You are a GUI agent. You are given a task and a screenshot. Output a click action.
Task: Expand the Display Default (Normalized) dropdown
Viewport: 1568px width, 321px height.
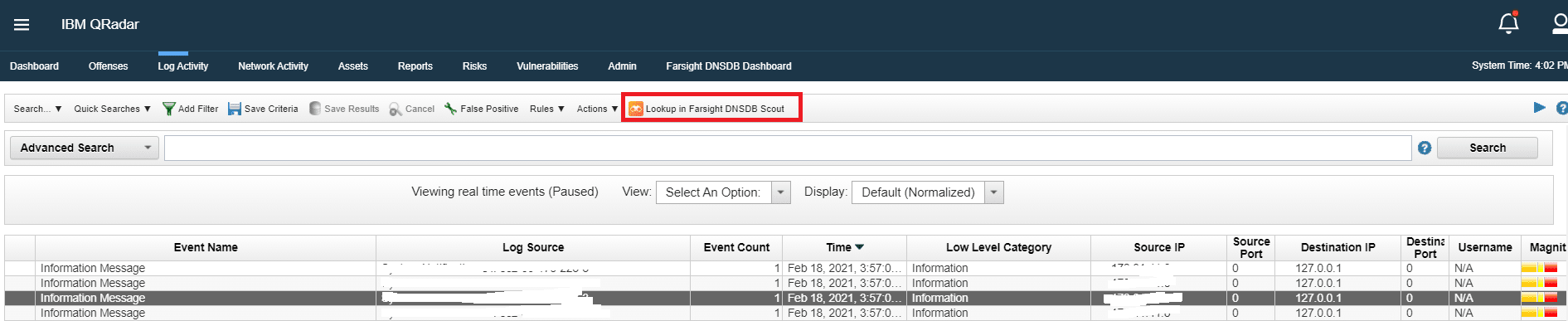pyautogui.click(x=928, y=192)
